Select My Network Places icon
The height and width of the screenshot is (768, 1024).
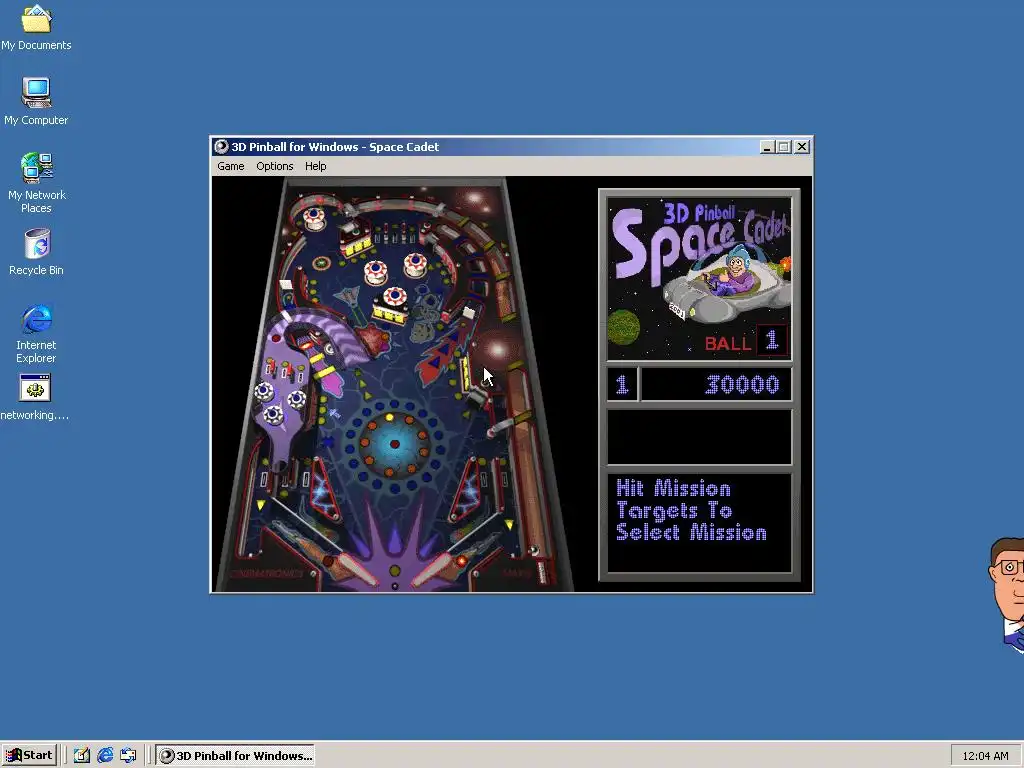(36, 182)
